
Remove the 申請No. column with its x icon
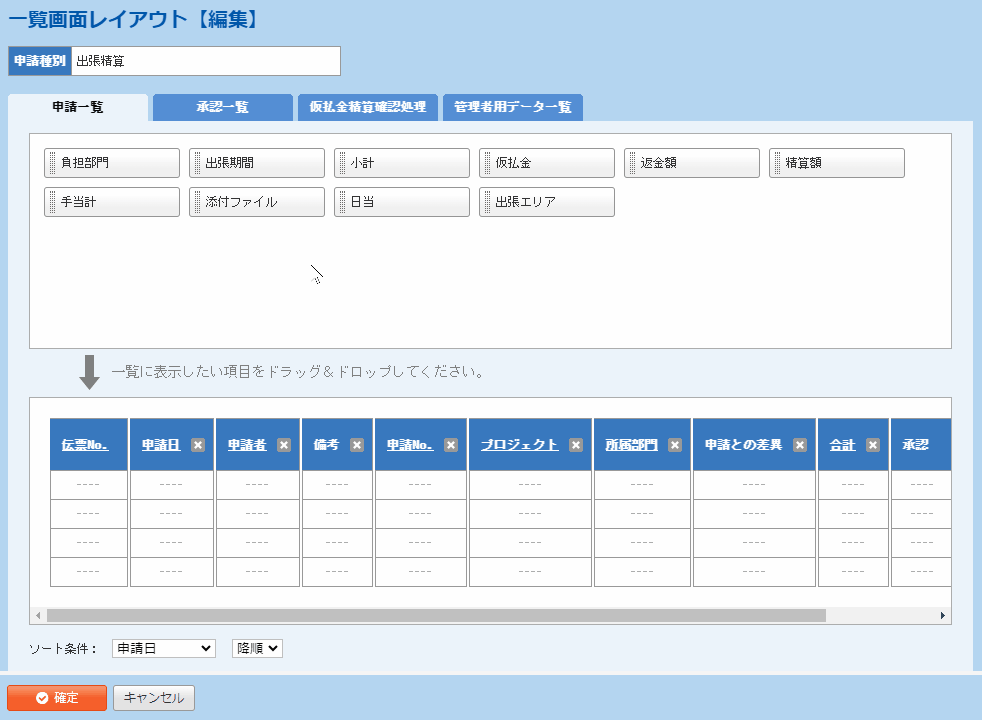pyautogui.click(x=451, y=445)
